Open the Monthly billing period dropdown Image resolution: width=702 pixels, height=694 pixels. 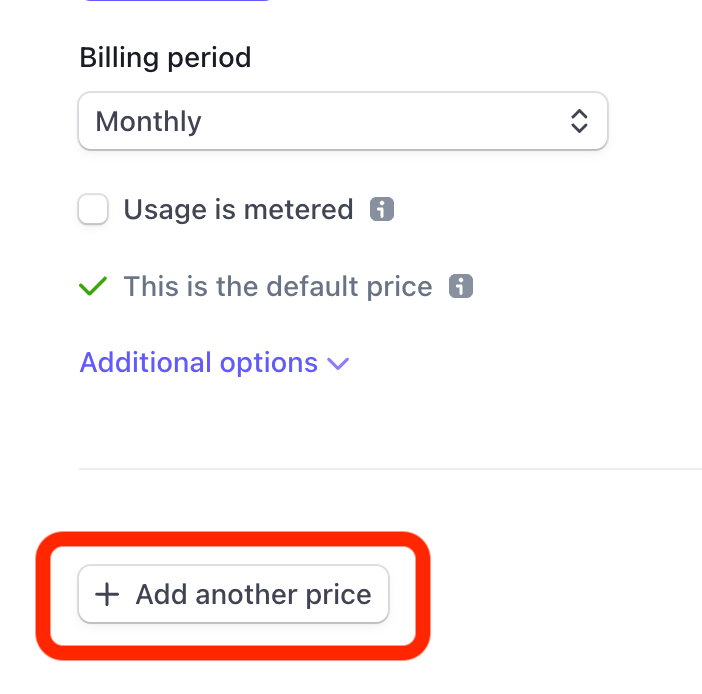click(342, 121)
